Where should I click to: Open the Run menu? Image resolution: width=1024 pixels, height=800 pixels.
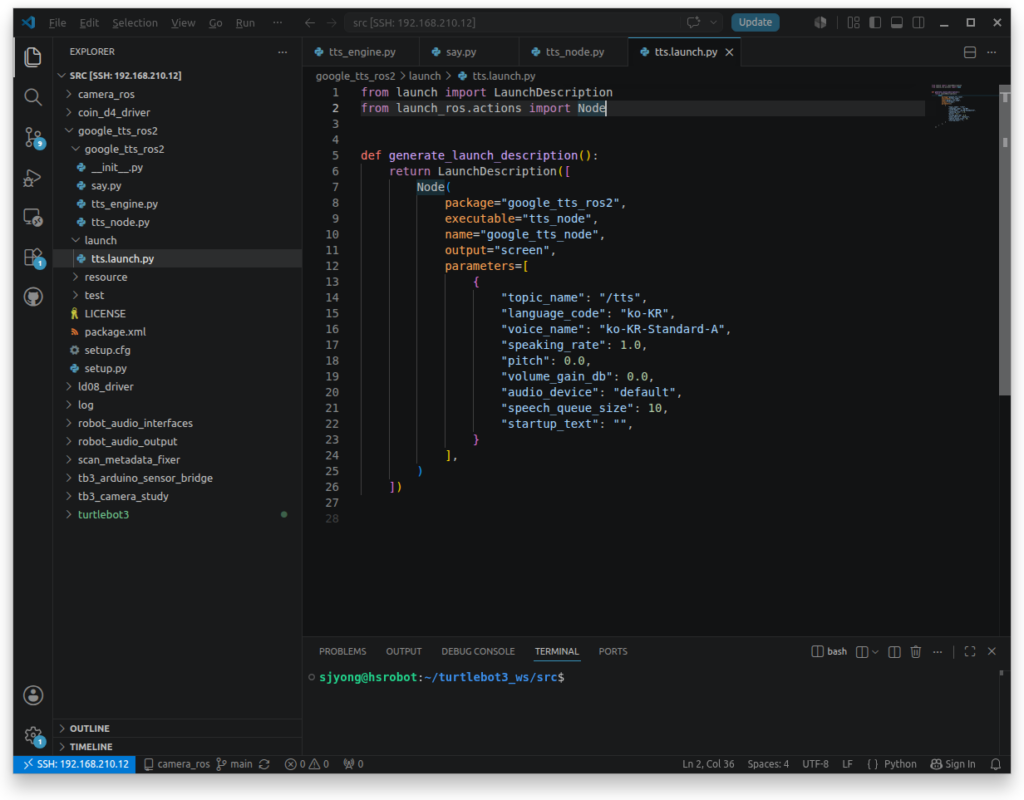pyautogui.click(x=245, y=23)
